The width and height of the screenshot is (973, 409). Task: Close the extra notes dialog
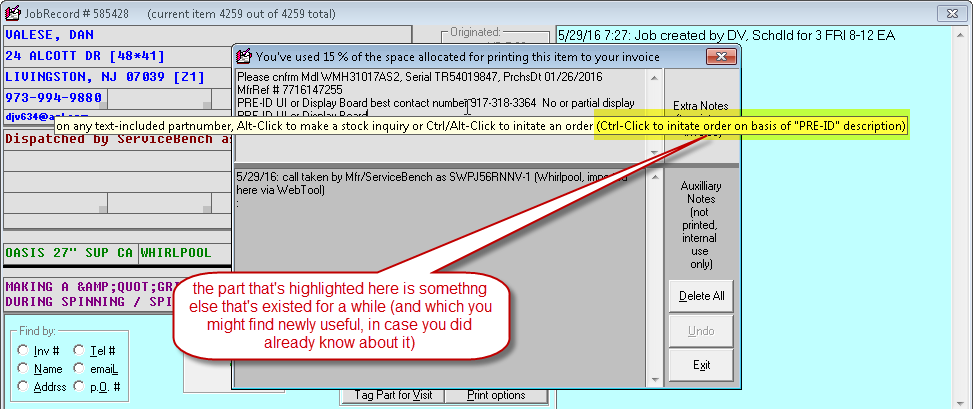click(716, 56)
